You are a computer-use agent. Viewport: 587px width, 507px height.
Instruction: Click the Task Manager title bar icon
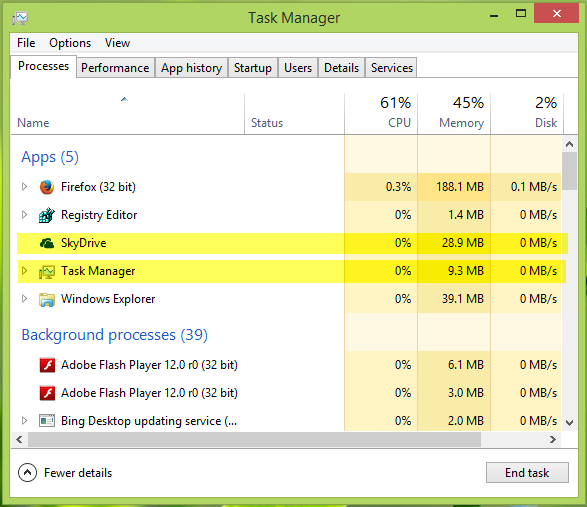[x=20, y=18]
